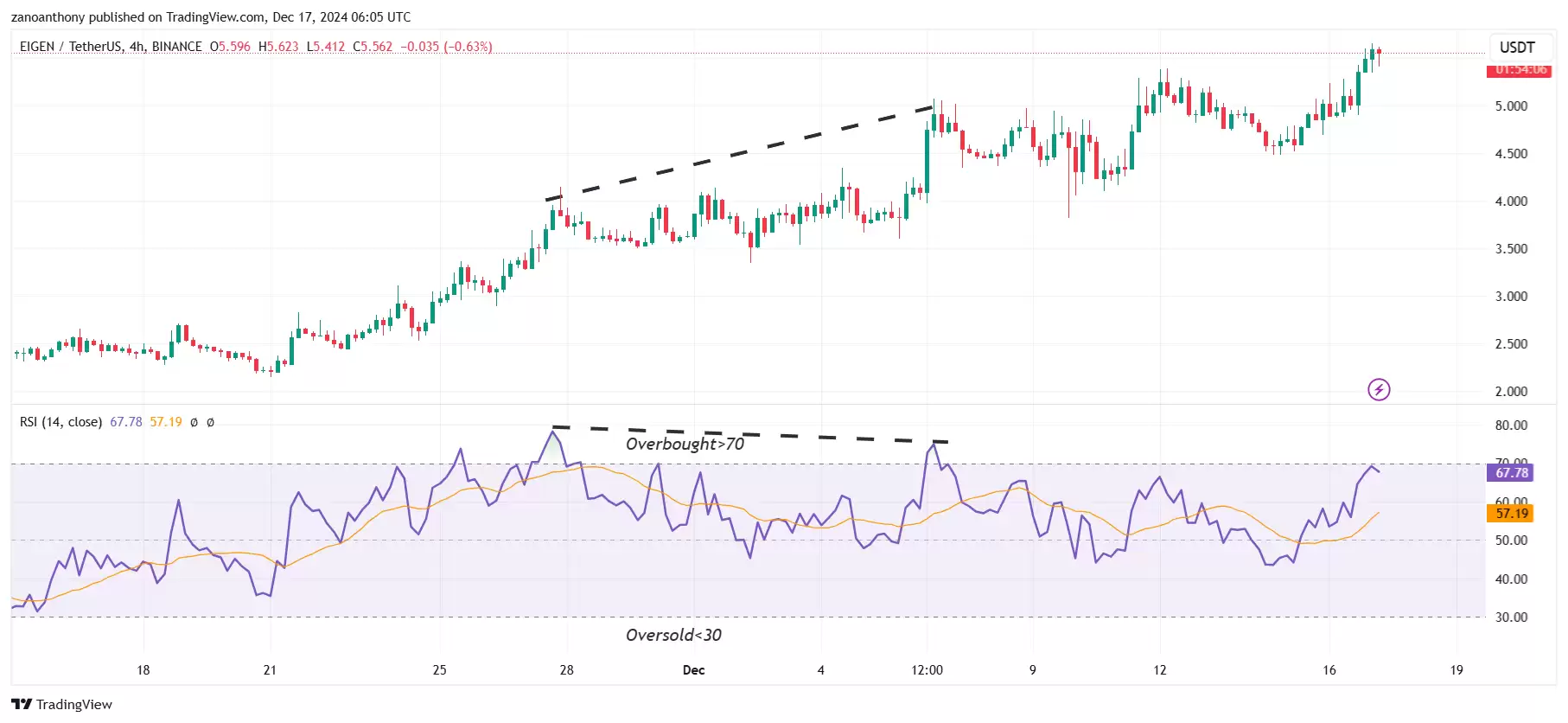Click the purple lightning bolt icon
Image resolution: width=1568 pixels, height=723 pixels.
tap(1379, 390)
